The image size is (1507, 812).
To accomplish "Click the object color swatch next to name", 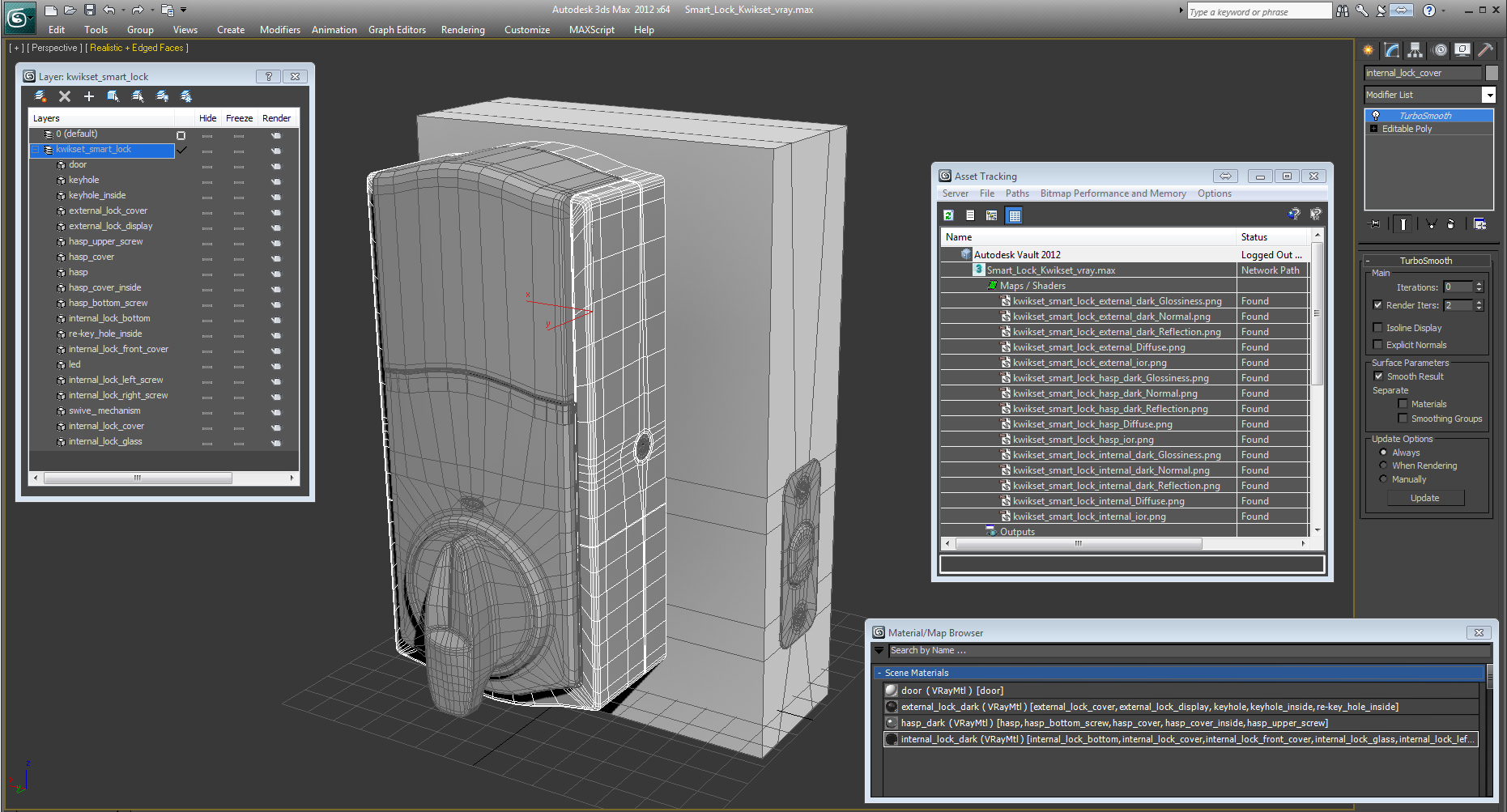I will 1492,73.
